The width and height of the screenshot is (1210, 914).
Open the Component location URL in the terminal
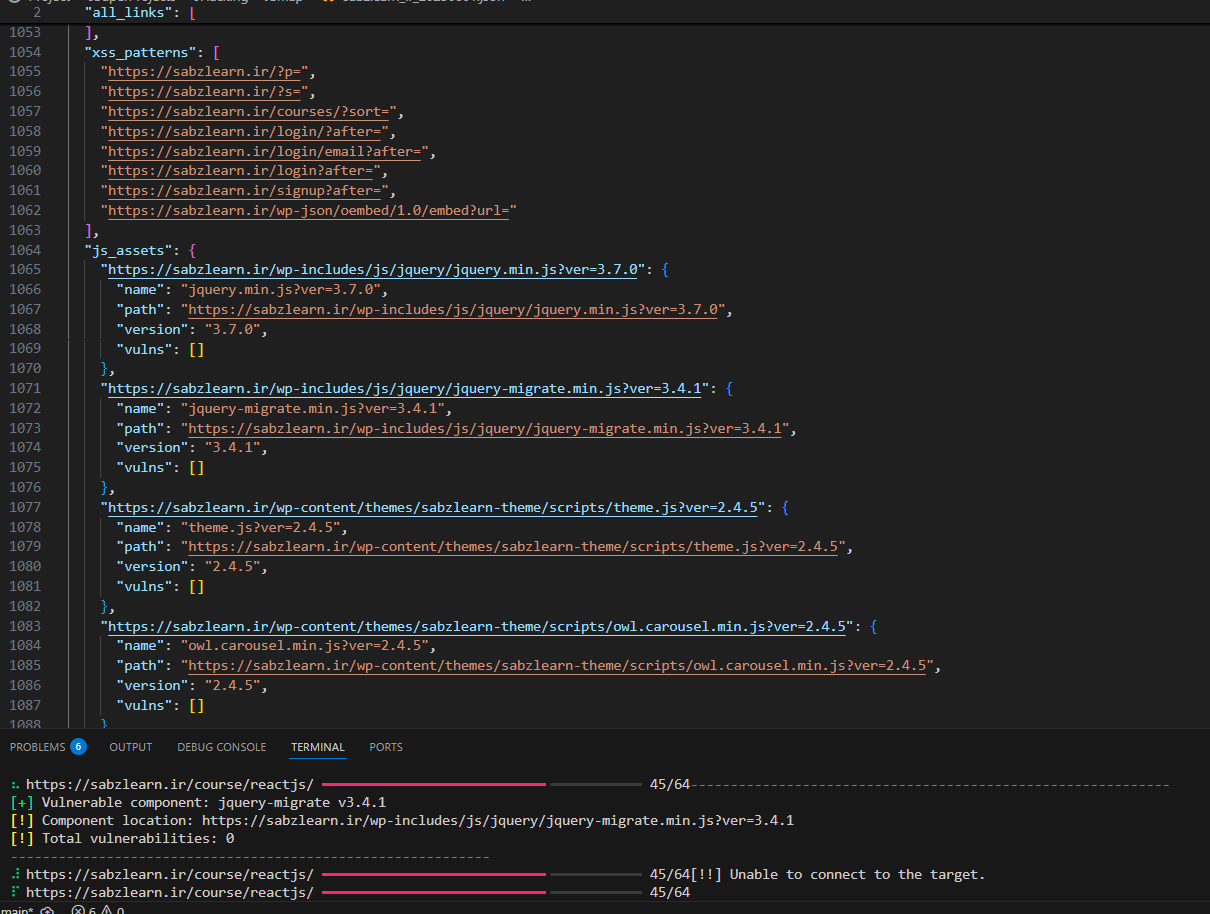[x=498, y=821]
